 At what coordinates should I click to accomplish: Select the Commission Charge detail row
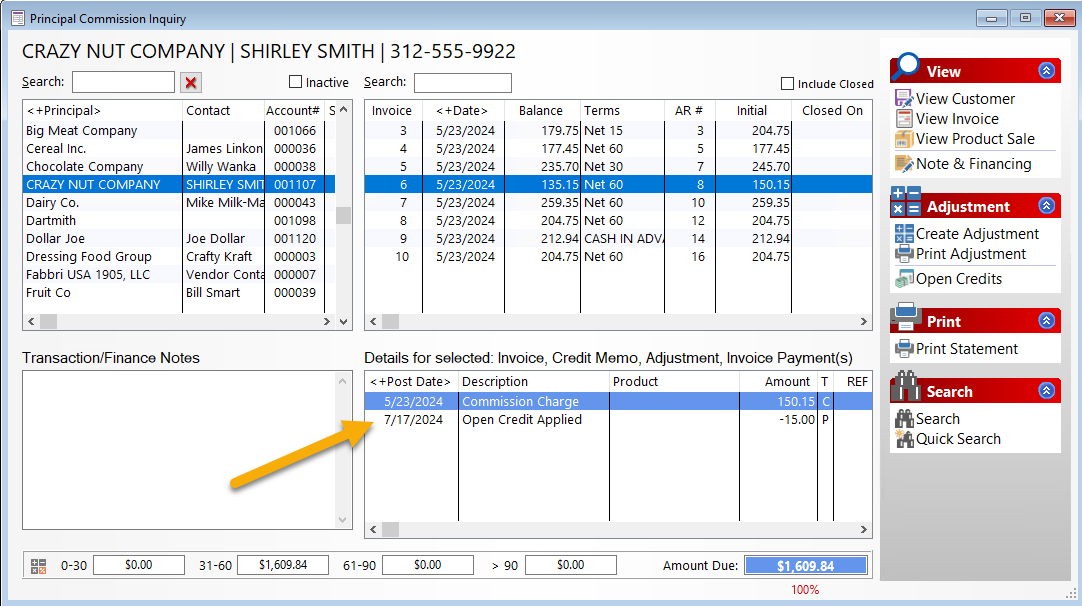click(x=618, y=402)
